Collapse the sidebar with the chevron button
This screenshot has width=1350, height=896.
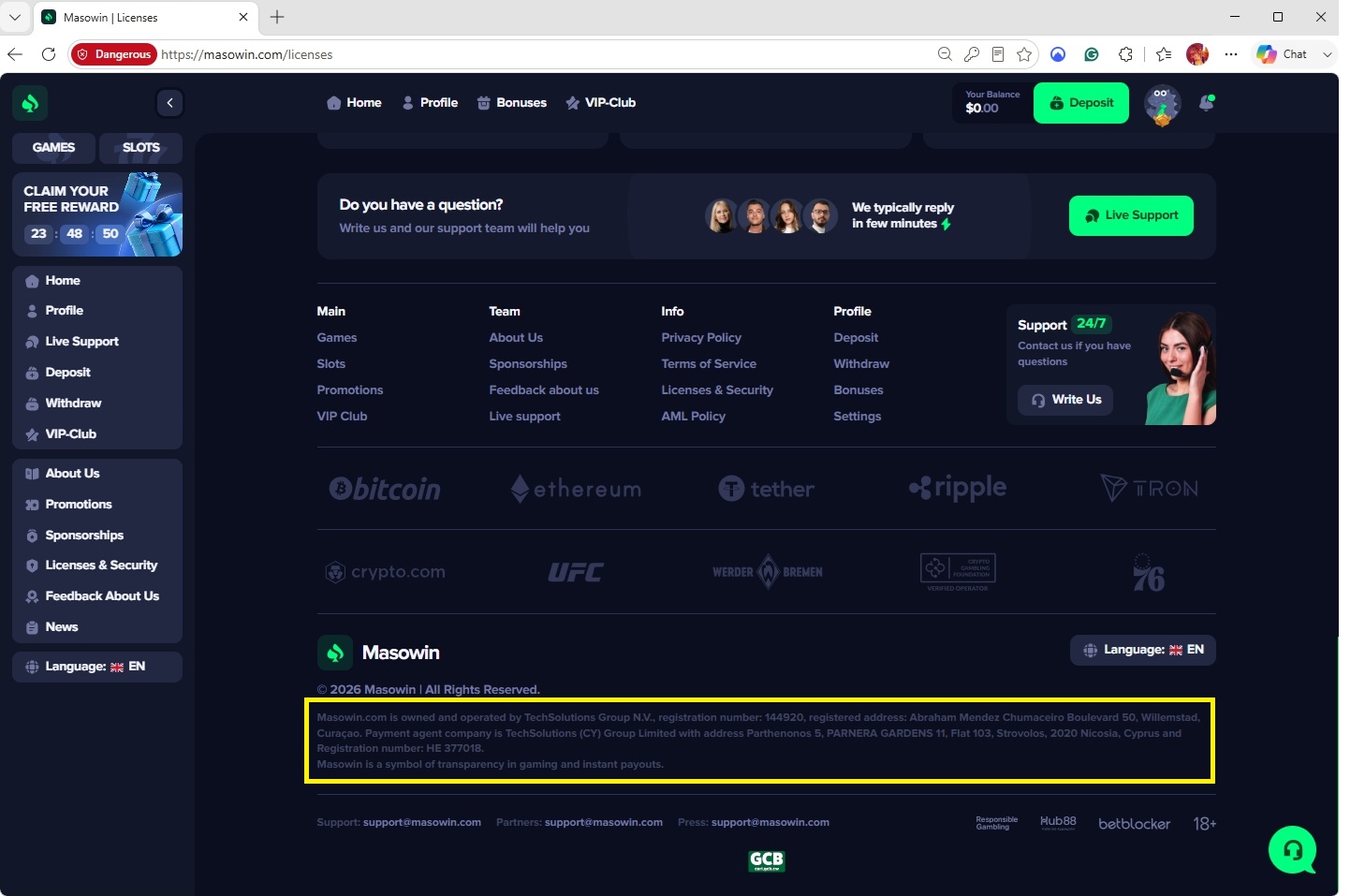pos(169,103)
